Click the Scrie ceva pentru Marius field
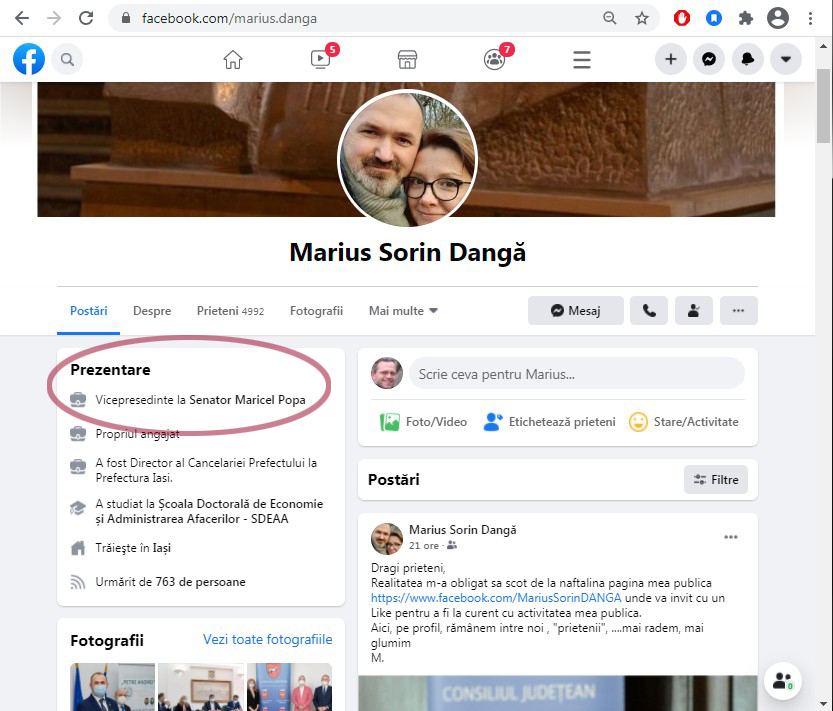This screenshot has width=833, height=711. (576, 374)
